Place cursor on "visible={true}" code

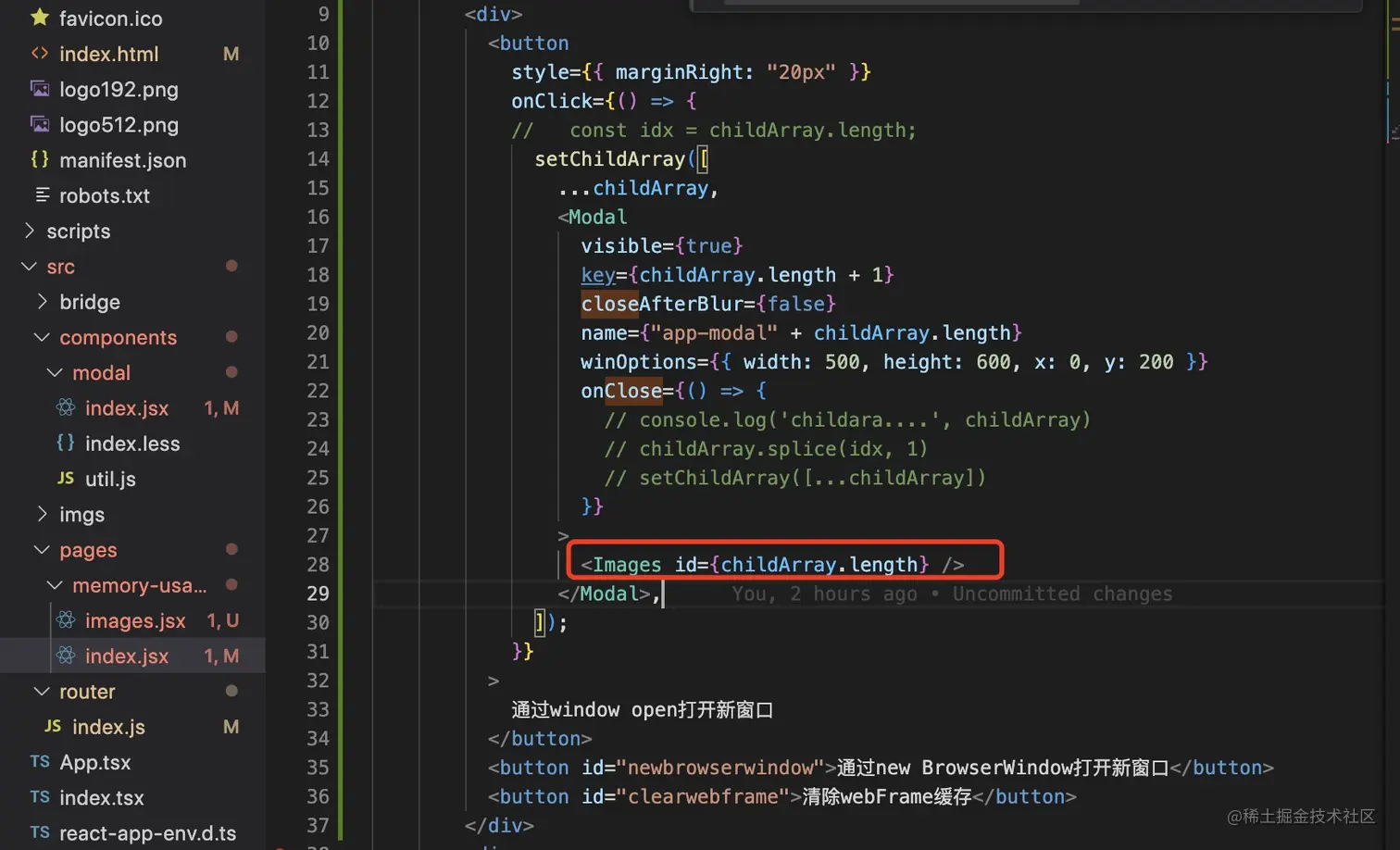[x=662, y=245]
